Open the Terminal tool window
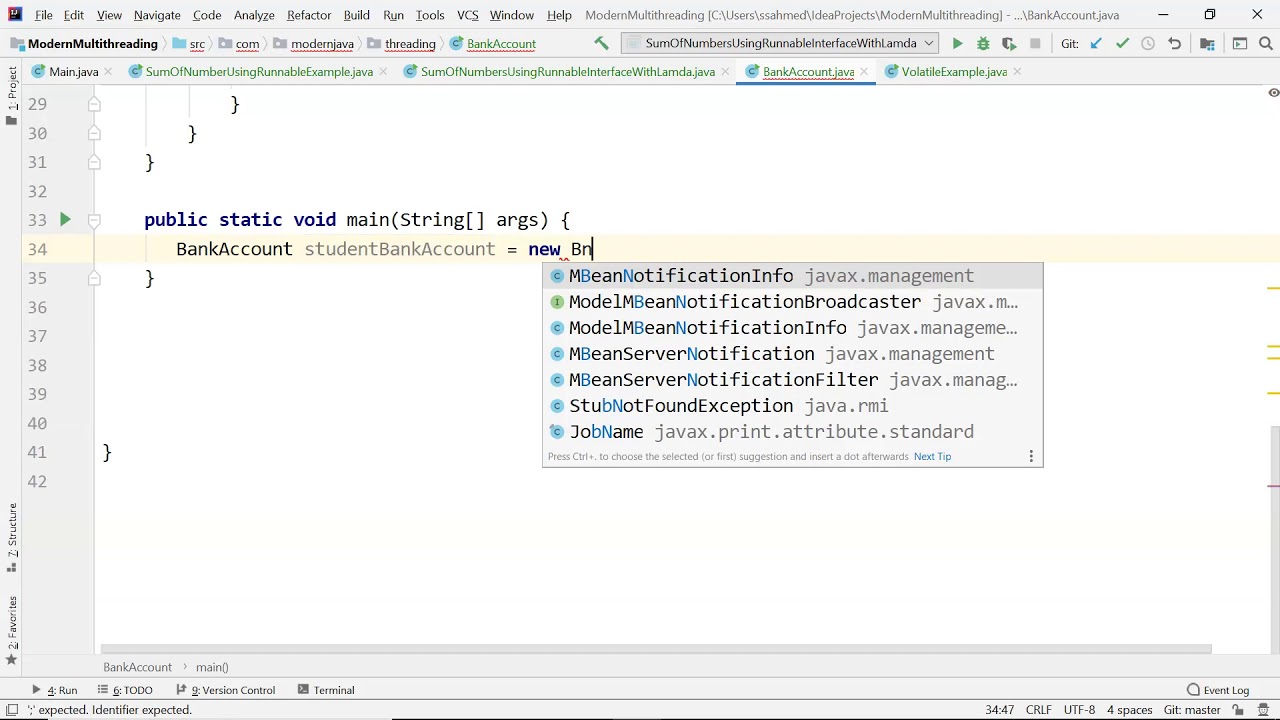 pyautogui.click(x=325, y=690)
